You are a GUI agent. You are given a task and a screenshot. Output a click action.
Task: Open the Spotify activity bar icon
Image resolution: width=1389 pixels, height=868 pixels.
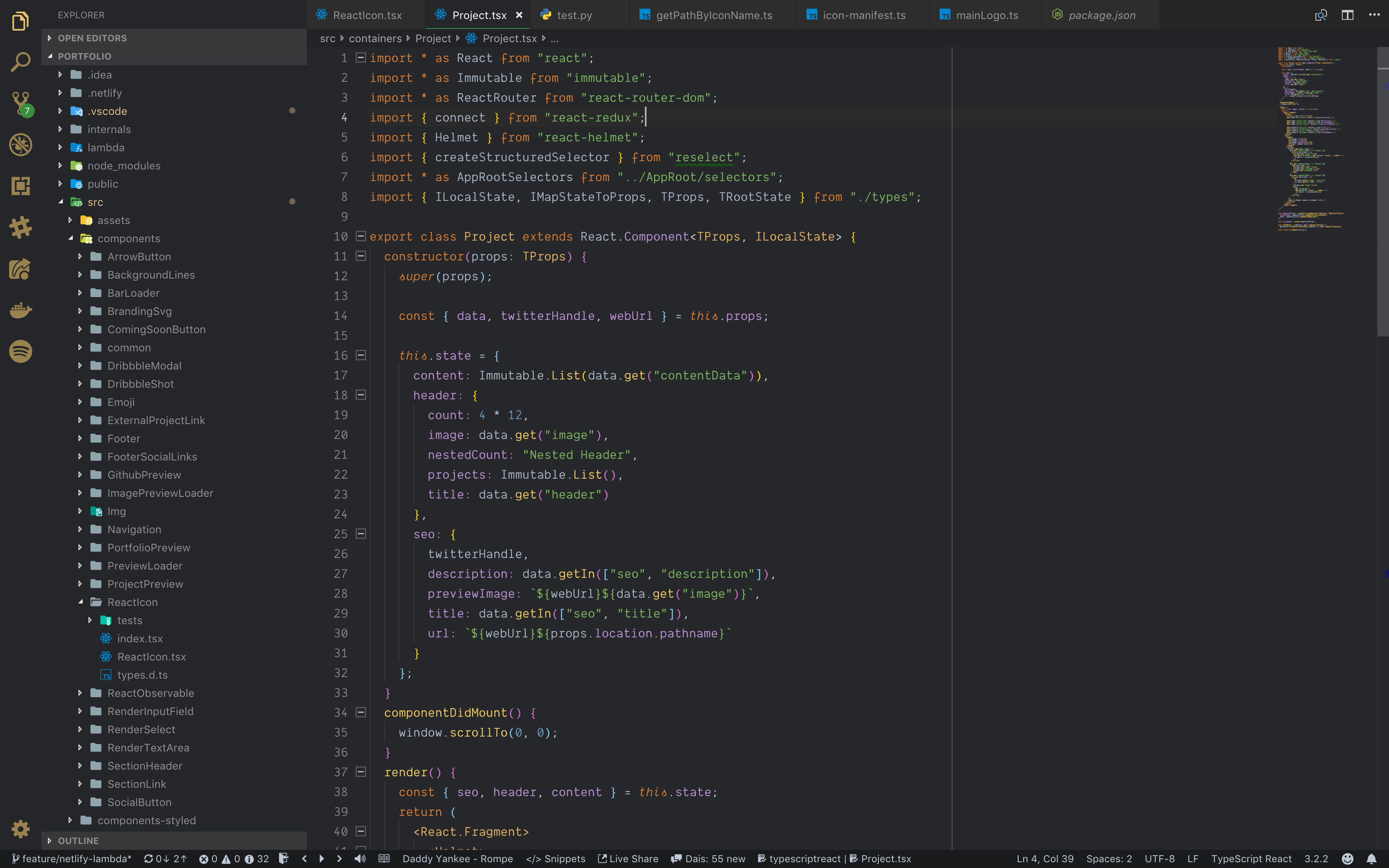tap(21, 351)
